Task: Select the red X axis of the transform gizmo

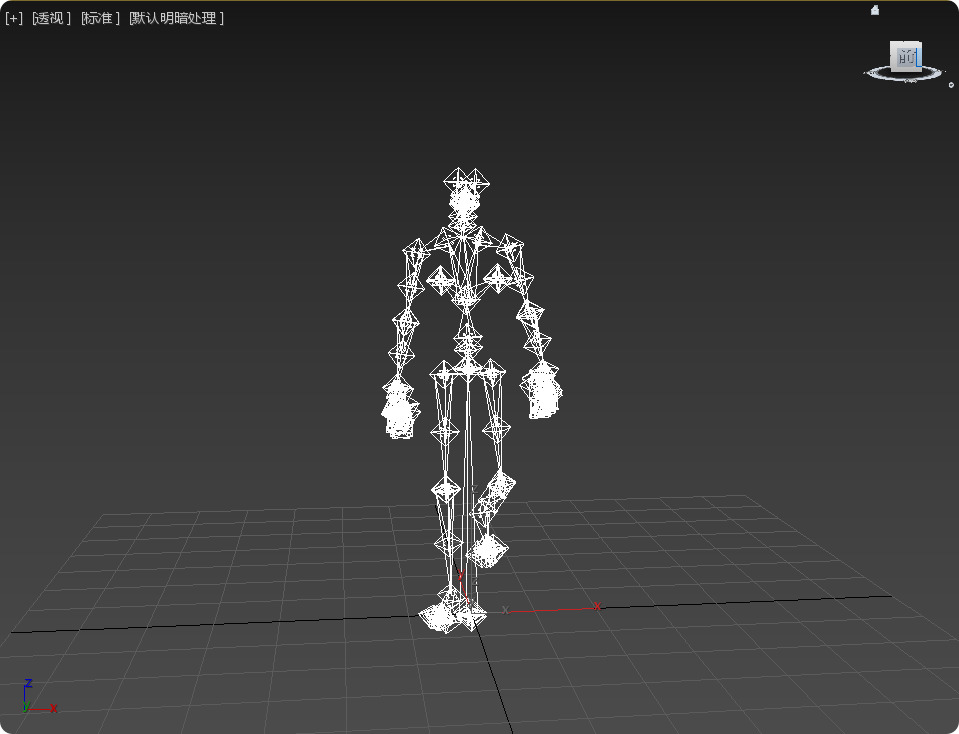Action: tap(554, 609)
